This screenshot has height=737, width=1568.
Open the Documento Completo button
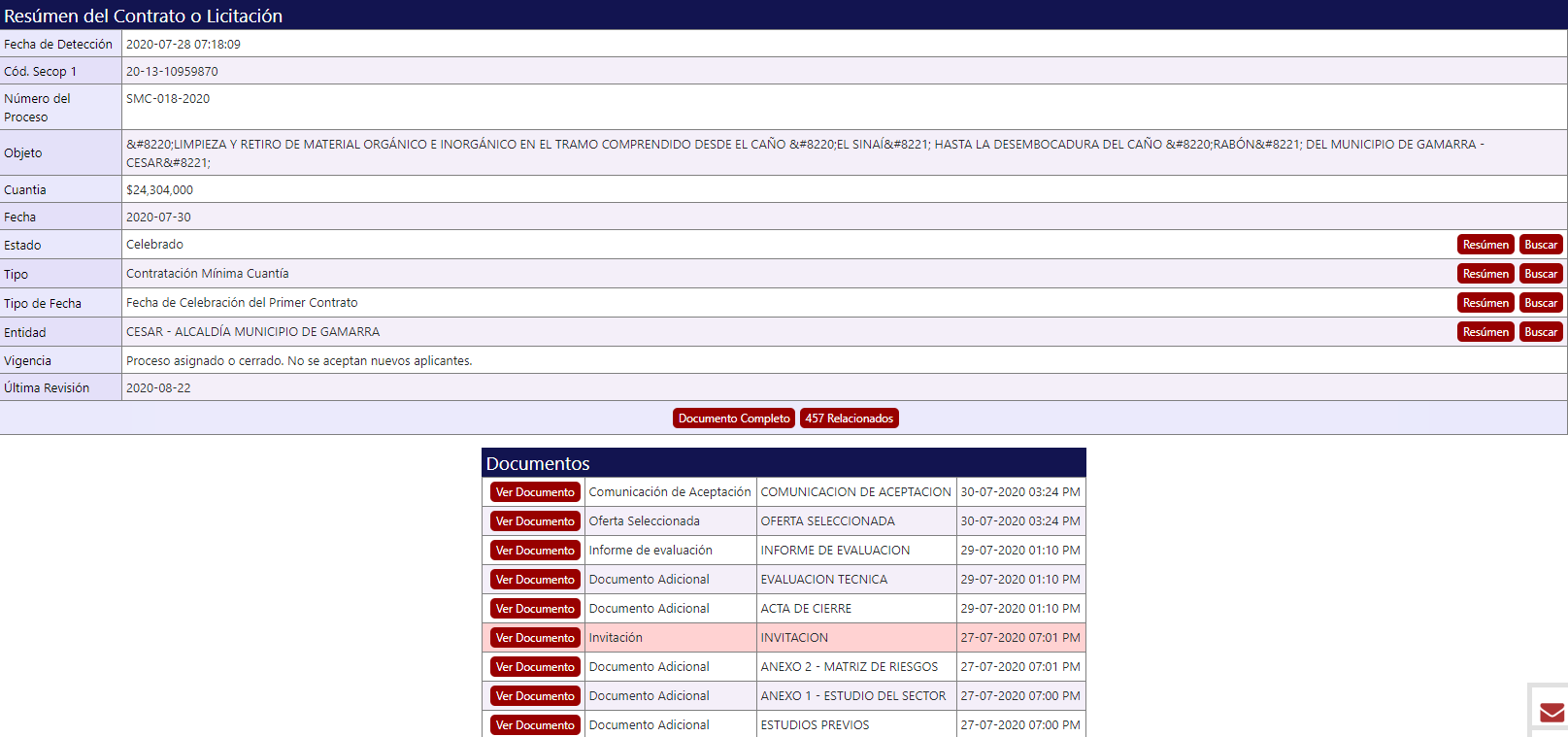[x=734, y=419]
